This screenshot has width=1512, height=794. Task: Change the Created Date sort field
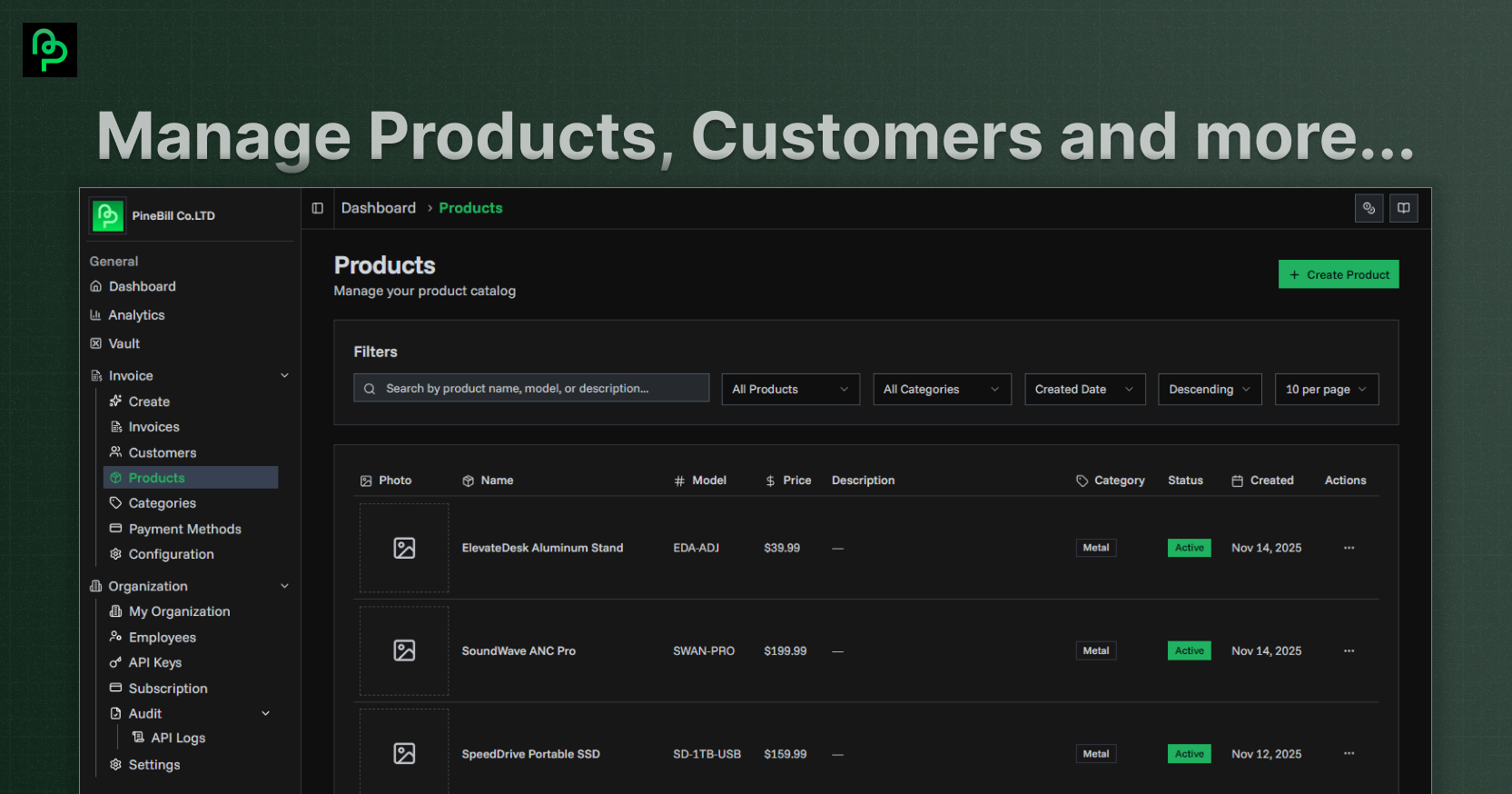pyautogui.click(x=1084, y=389)
